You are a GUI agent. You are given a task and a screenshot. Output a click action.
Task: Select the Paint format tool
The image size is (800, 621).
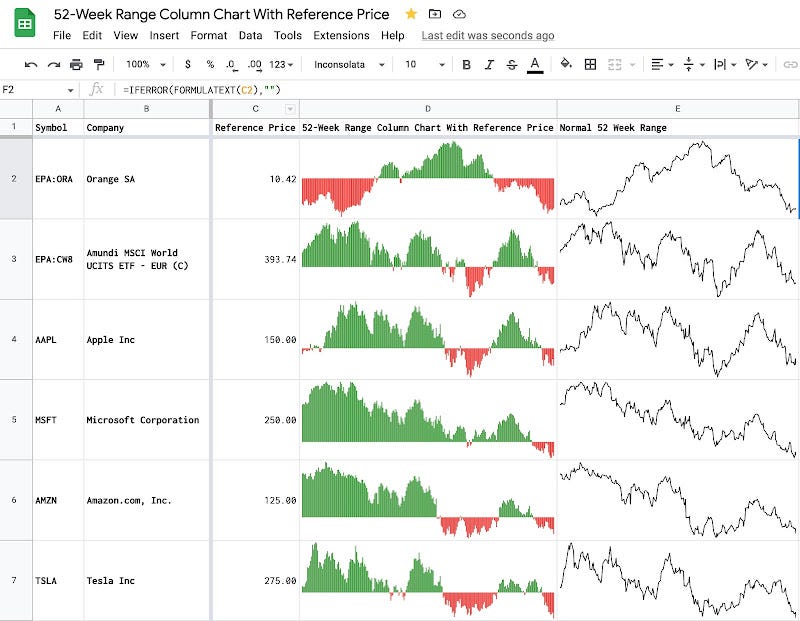point(99,63)
